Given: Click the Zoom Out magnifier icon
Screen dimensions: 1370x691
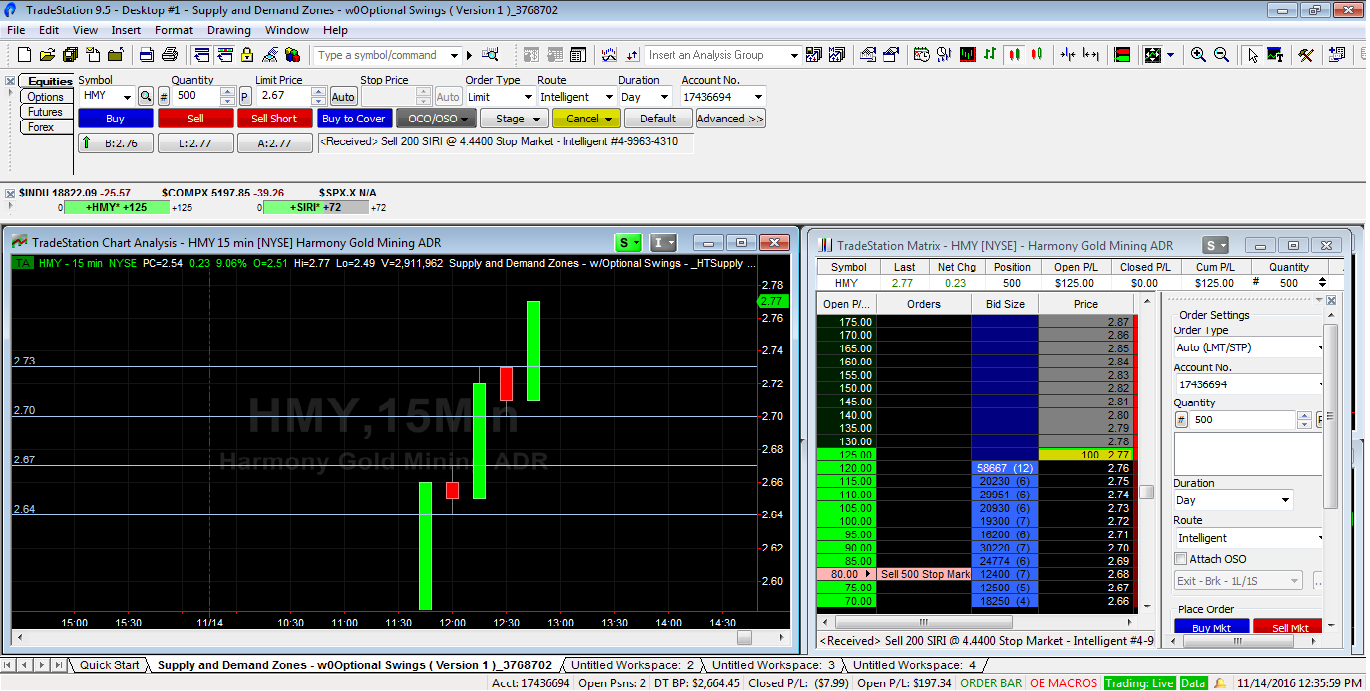Looking at the screenshot, I should click(x=1221, y=55).
